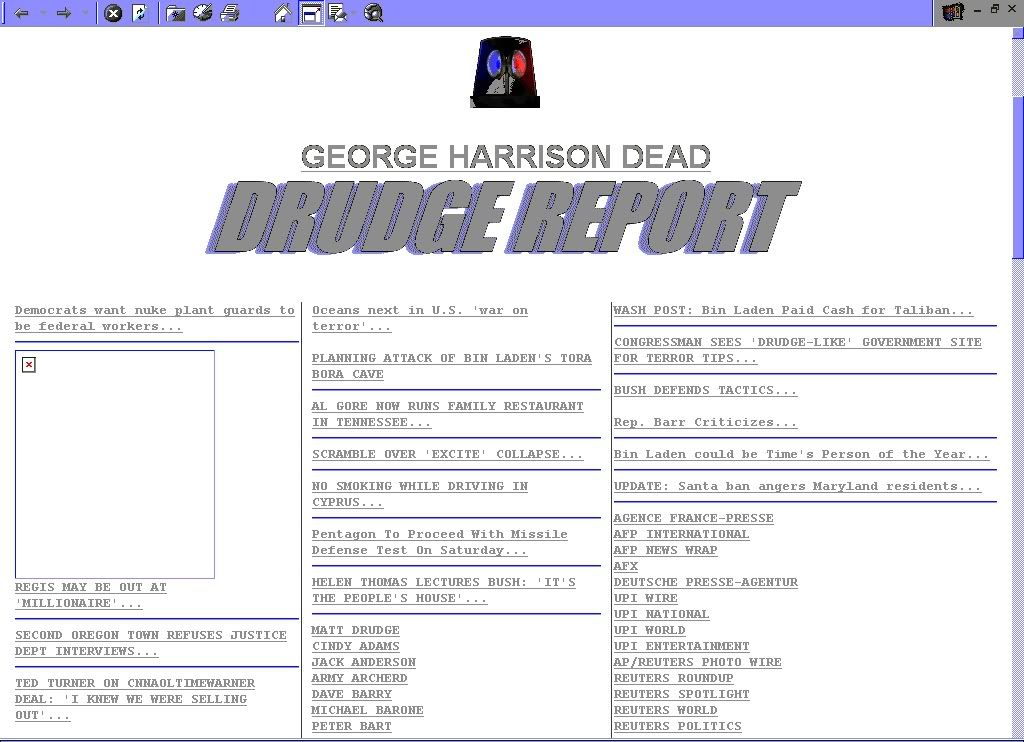Open the Forward history dropdown arrow
The image size is (1024, 742).
click(x=85, y=13)
